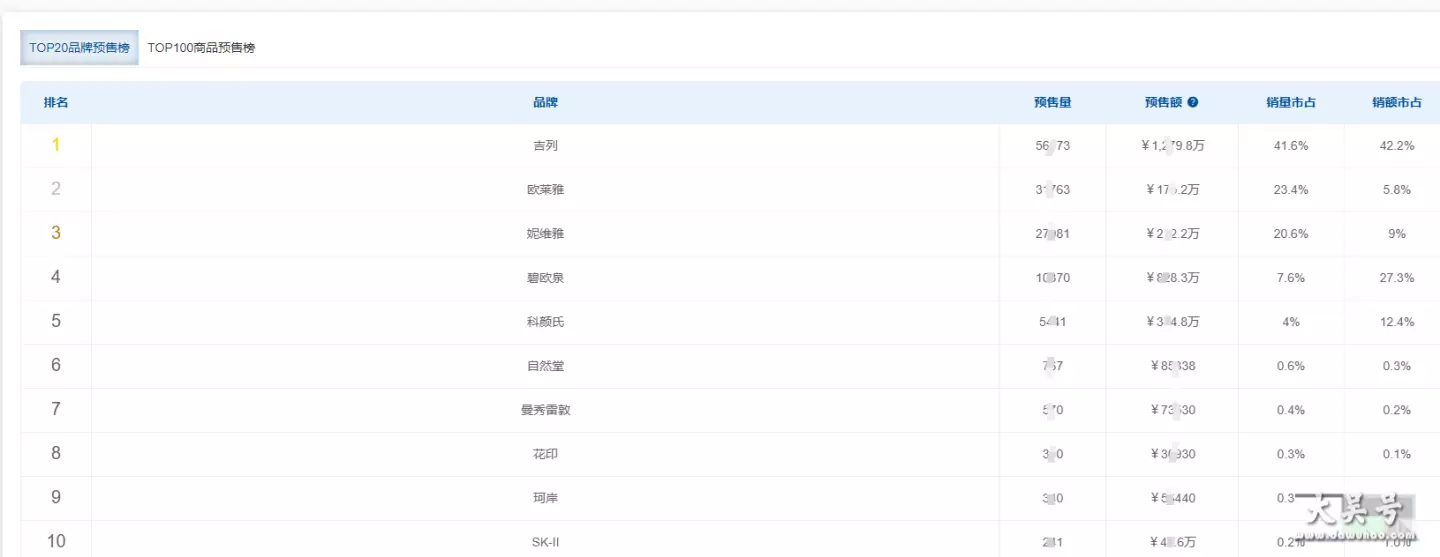Click 20.6% volume share for 妮维雅
This screenshot has width=1440, height=557.
coord(1291,234)
